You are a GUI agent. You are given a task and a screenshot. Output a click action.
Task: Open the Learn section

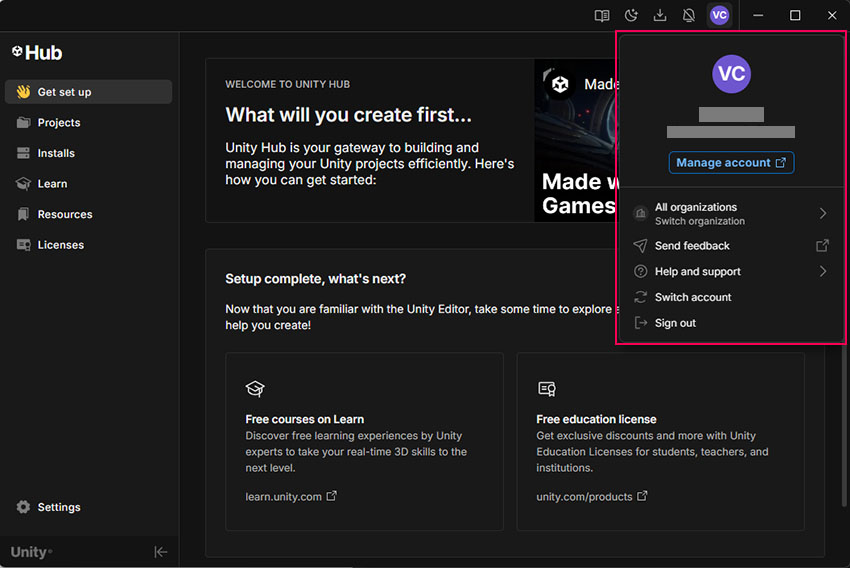88,184
